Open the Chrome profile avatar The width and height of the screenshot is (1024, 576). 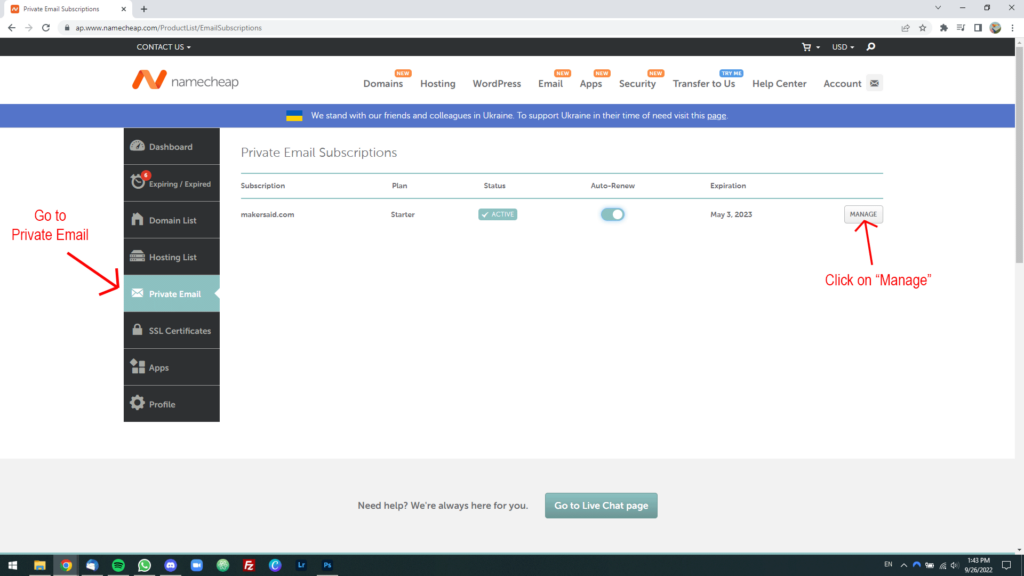click(995, 28)
